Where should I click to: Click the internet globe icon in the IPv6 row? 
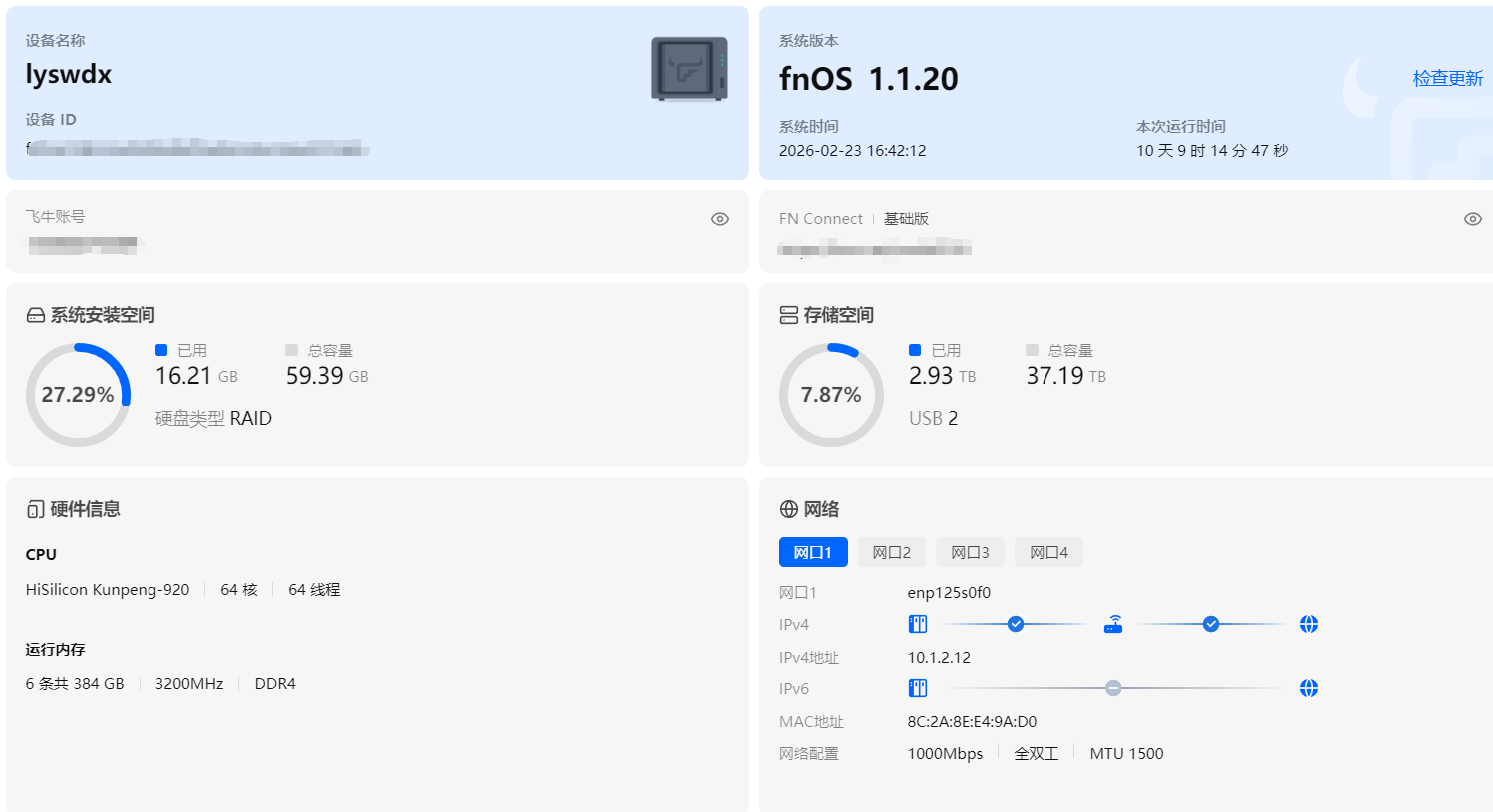1309,688
